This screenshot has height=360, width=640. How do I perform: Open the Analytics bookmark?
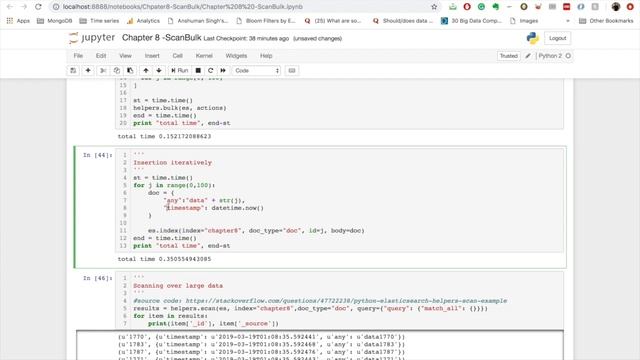[x=143, y=21]
